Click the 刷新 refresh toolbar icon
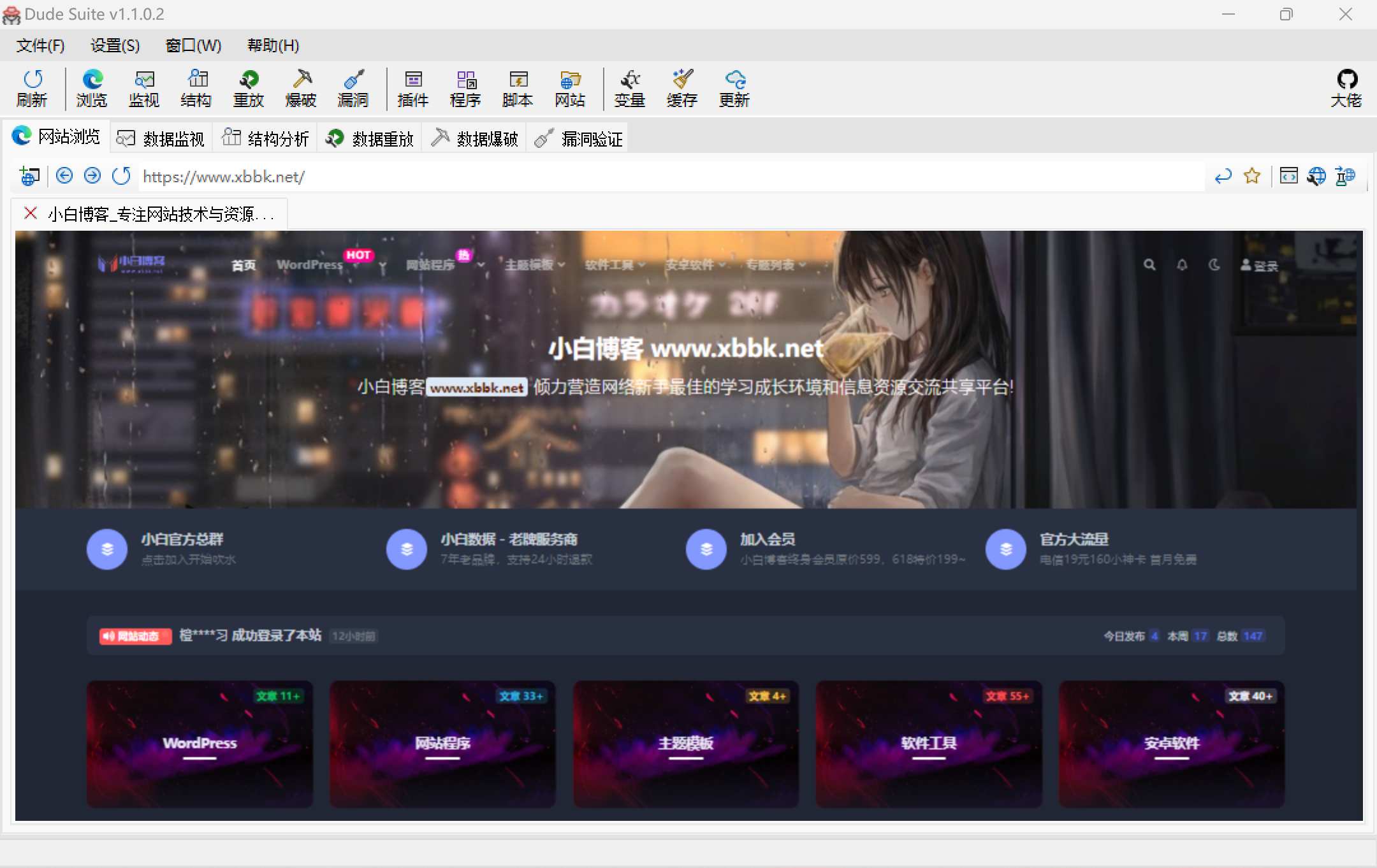The height and width of the screenshot is (868, 1377). pos(32,89)
